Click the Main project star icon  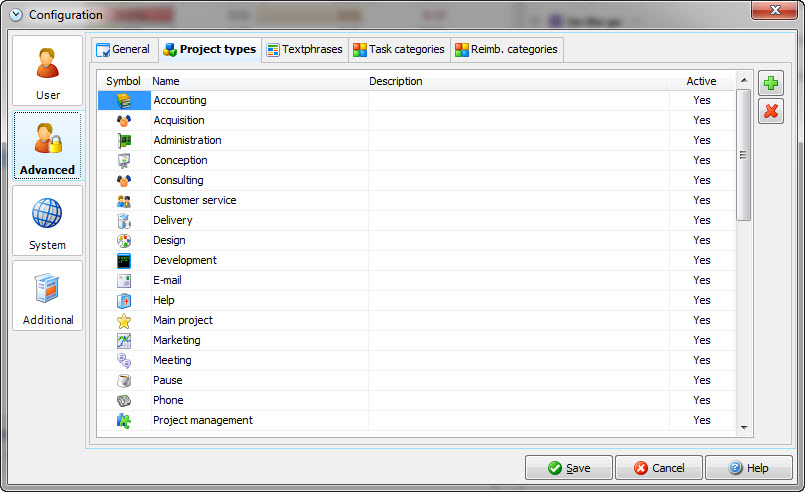(124, 321)
